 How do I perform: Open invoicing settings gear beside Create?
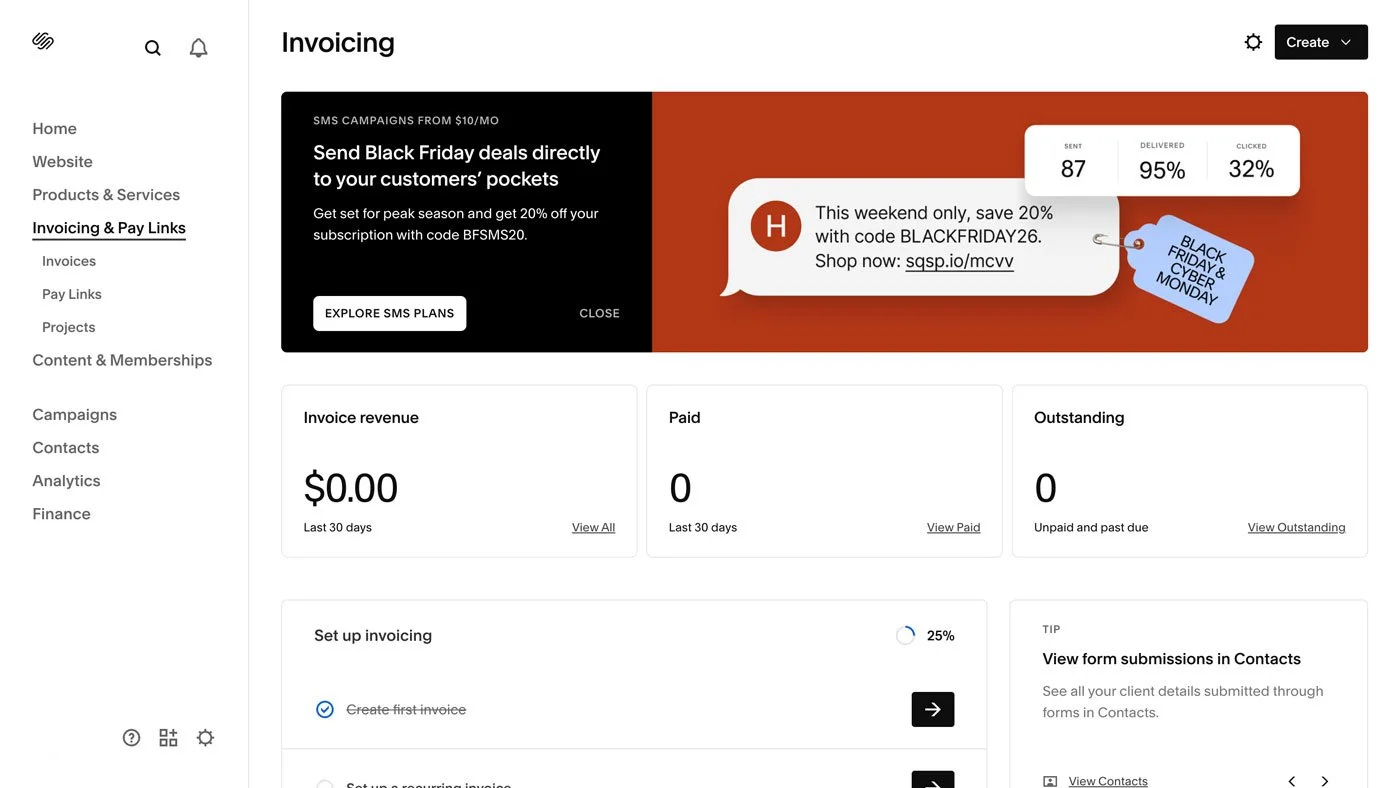coord(1253,42)
